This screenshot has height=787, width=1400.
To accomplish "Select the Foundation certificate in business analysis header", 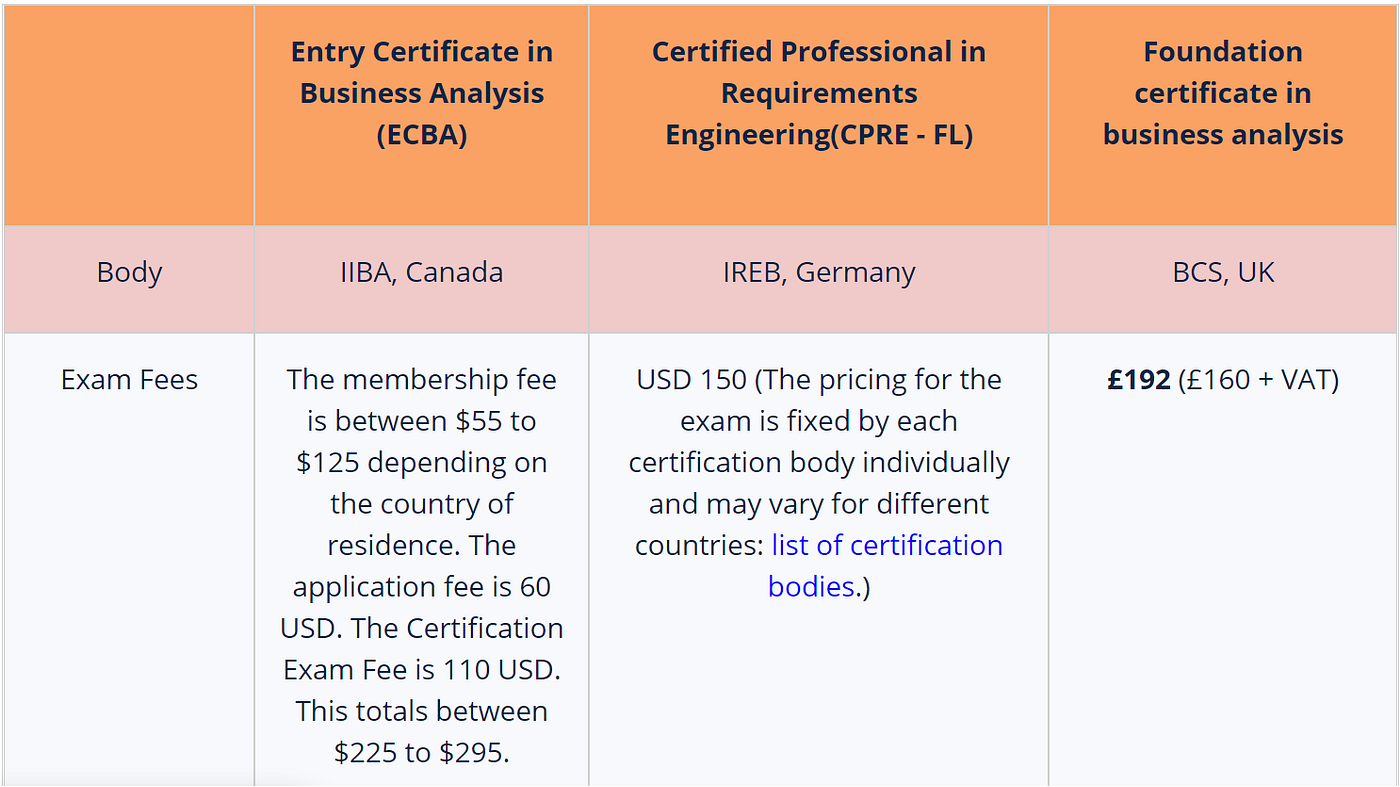I will coord(1222,93).
